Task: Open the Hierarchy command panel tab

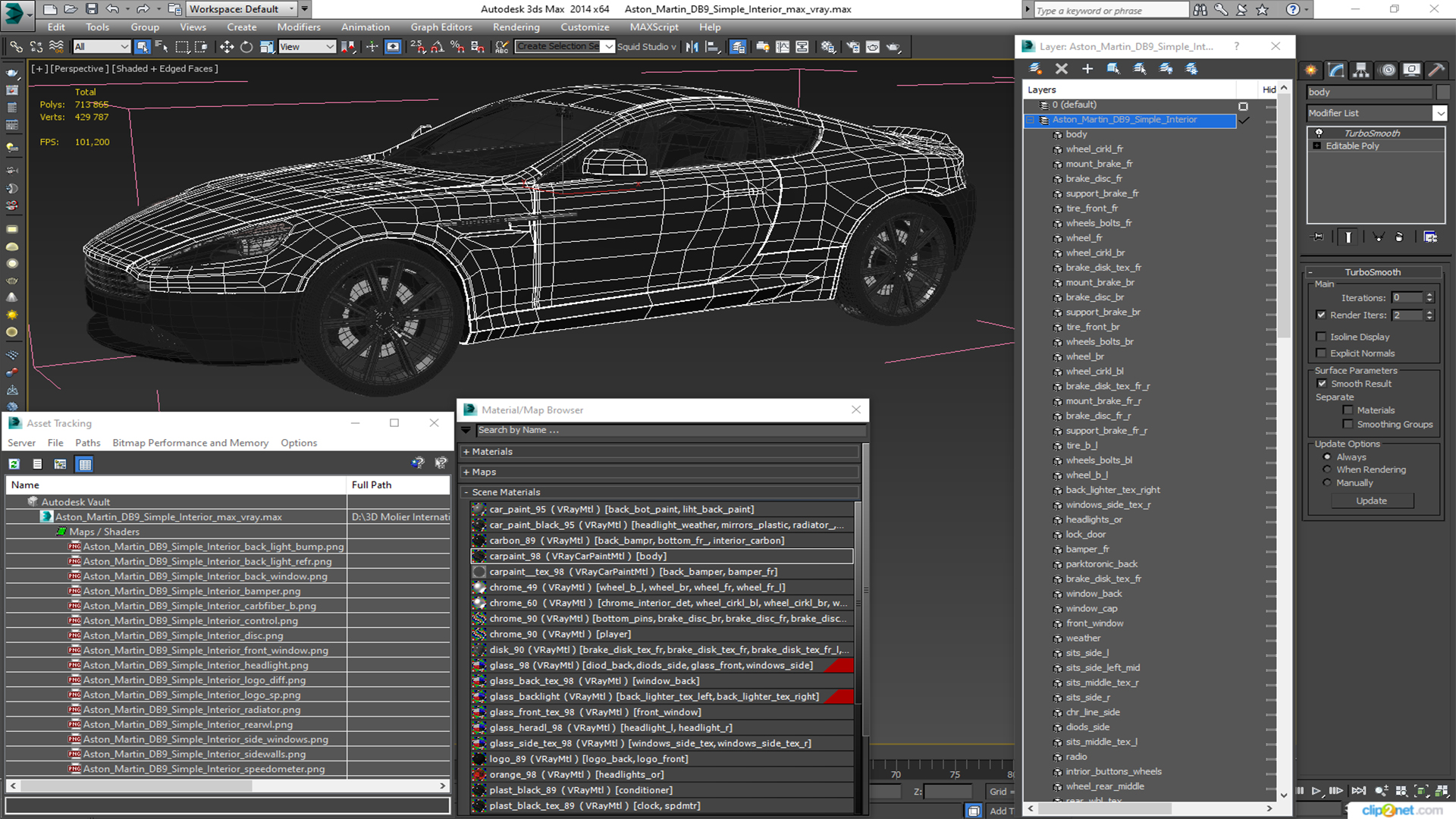Action: [1361, 70]
